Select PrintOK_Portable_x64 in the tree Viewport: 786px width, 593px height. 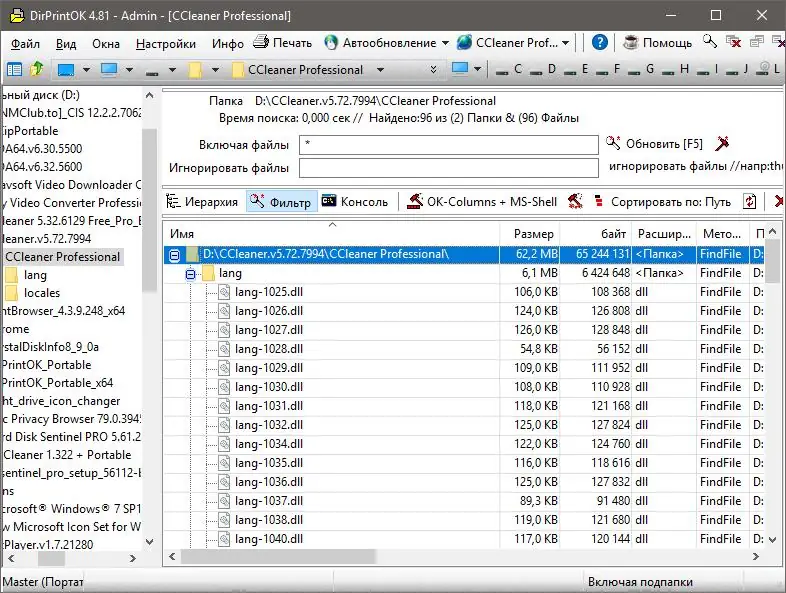[58, 383]
